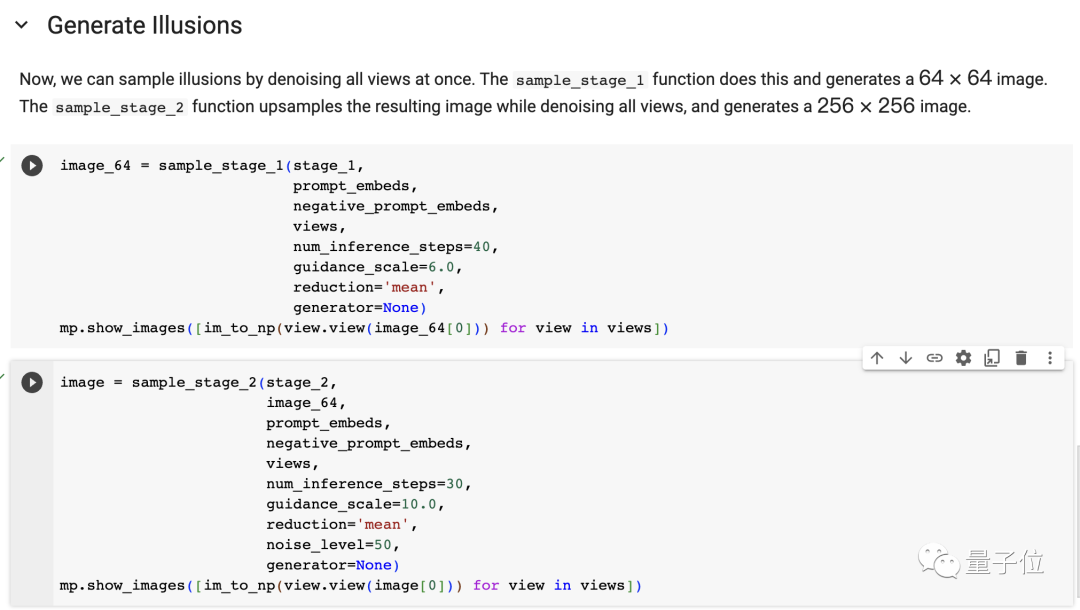Click guidance_scale=6.0 in first cell
1080x610 pixels.
(377, 267)
